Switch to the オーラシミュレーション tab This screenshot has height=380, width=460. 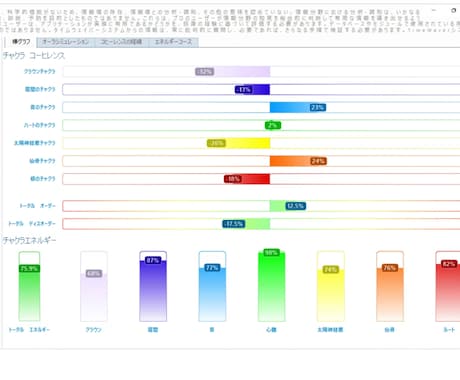[x=65, y=42]
